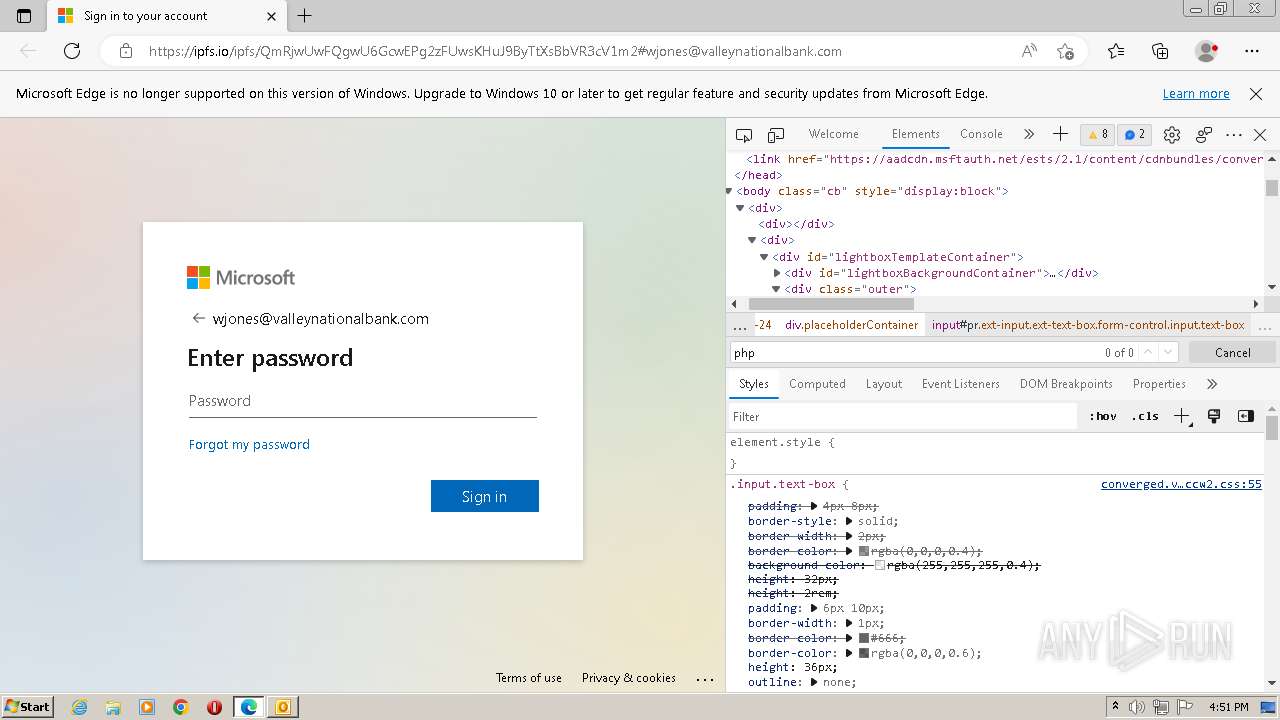Open the Event Listeners tab
Screen dimensions: 1280x720
tap(960, 384)
